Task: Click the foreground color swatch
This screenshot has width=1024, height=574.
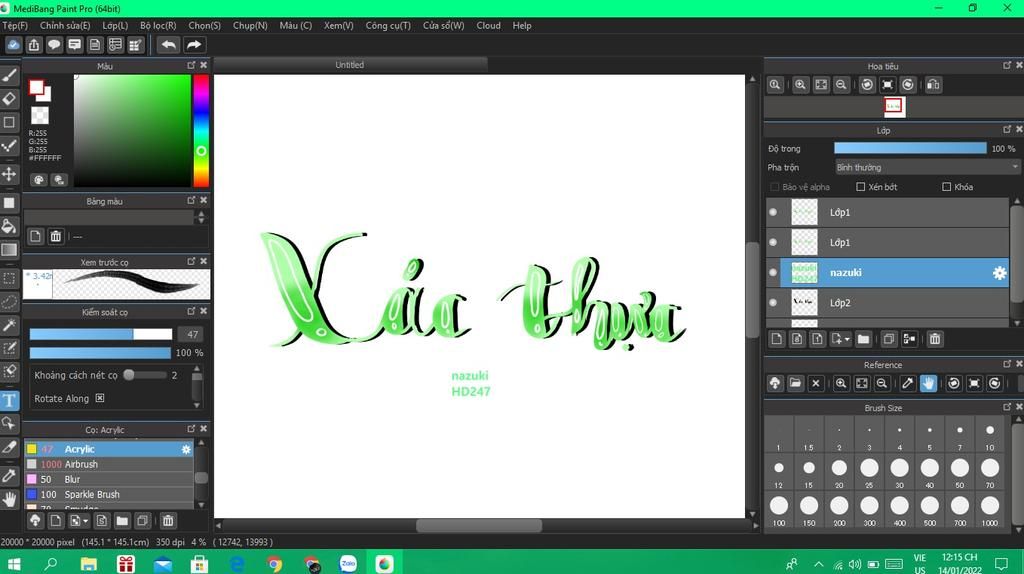Action: click(x=37, y=88)
